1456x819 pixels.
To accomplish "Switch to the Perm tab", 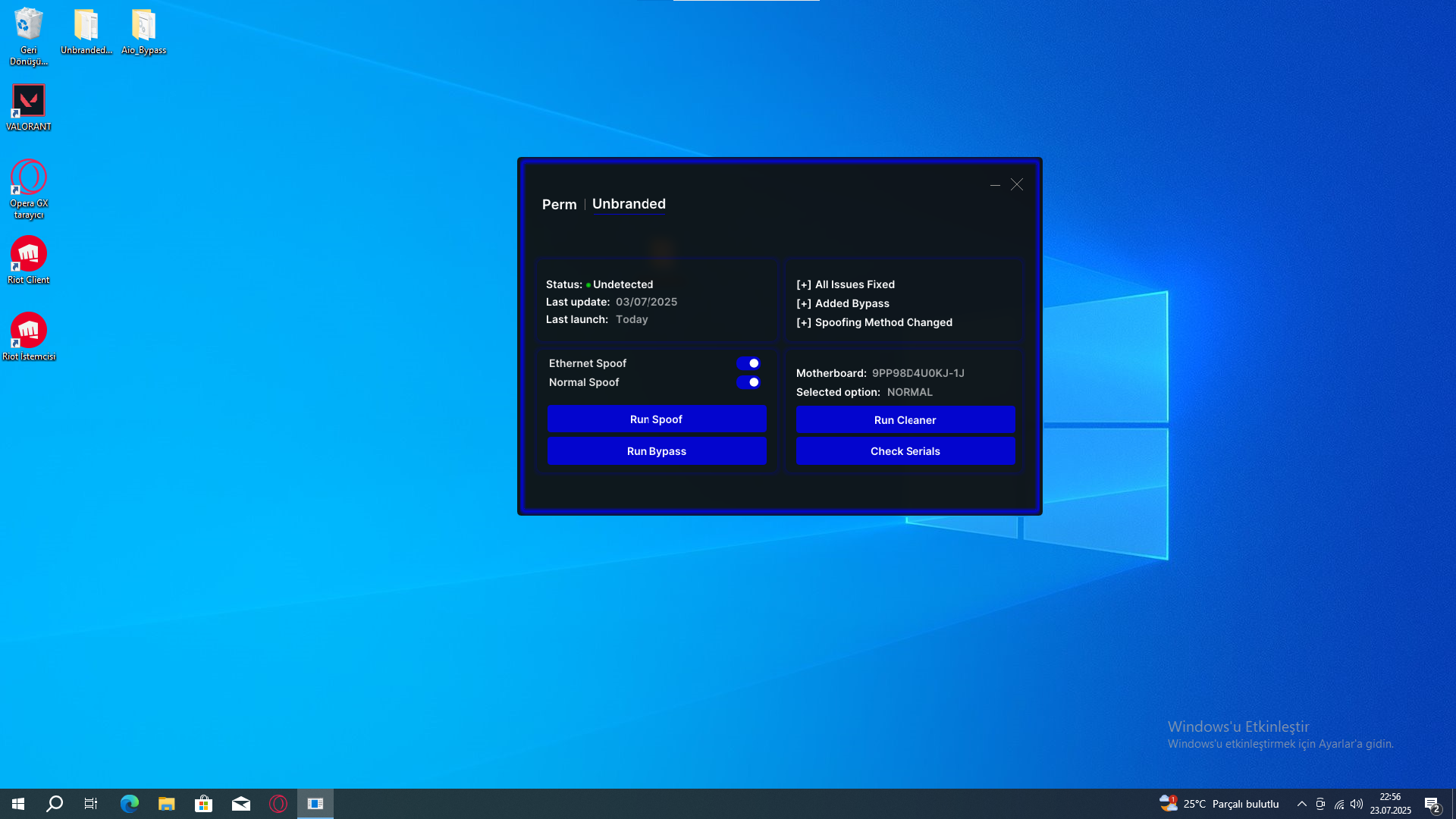I will [559, 205].
